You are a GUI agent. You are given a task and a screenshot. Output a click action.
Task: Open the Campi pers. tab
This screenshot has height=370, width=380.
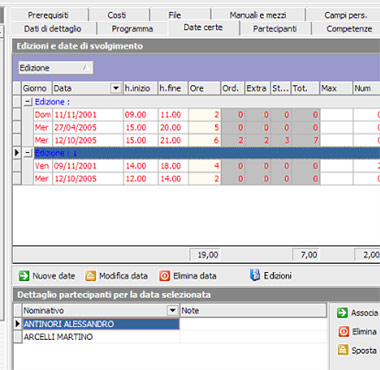tap(345, 15)
